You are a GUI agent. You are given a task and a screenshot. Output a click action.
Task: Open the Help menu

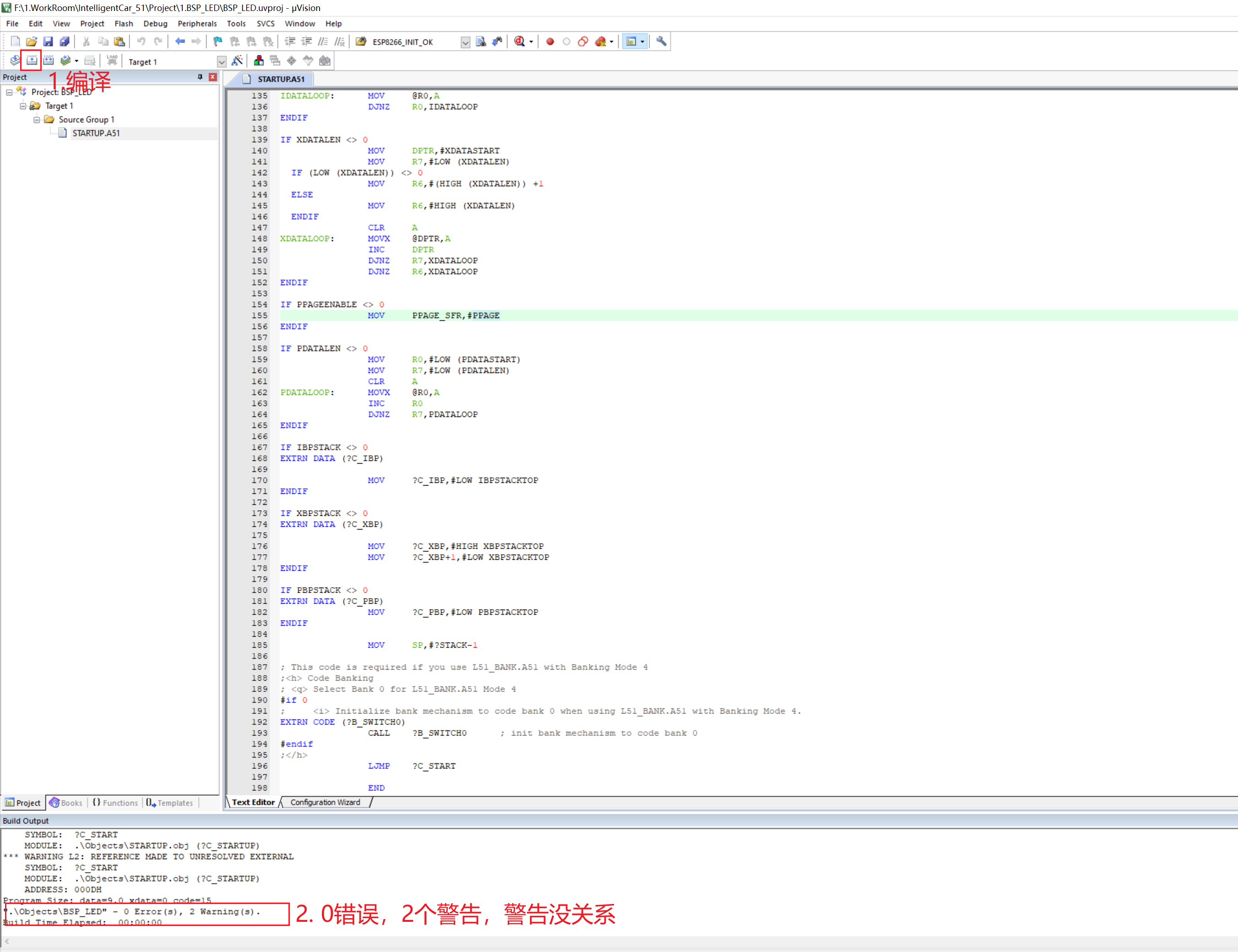coord(333,24)
